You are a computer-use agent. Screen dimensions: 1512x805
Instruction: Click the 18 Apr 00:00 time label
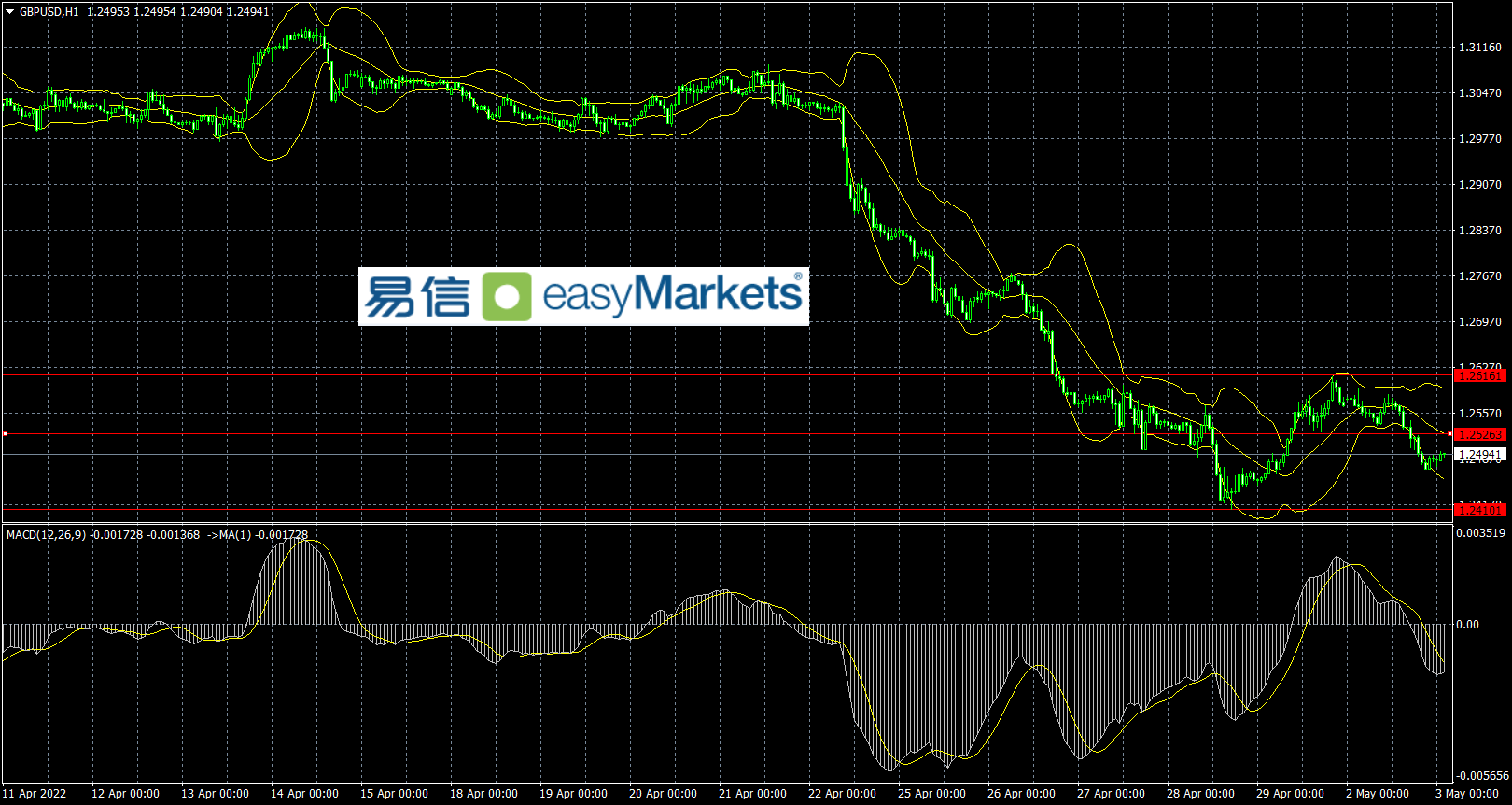click(483, 794)
